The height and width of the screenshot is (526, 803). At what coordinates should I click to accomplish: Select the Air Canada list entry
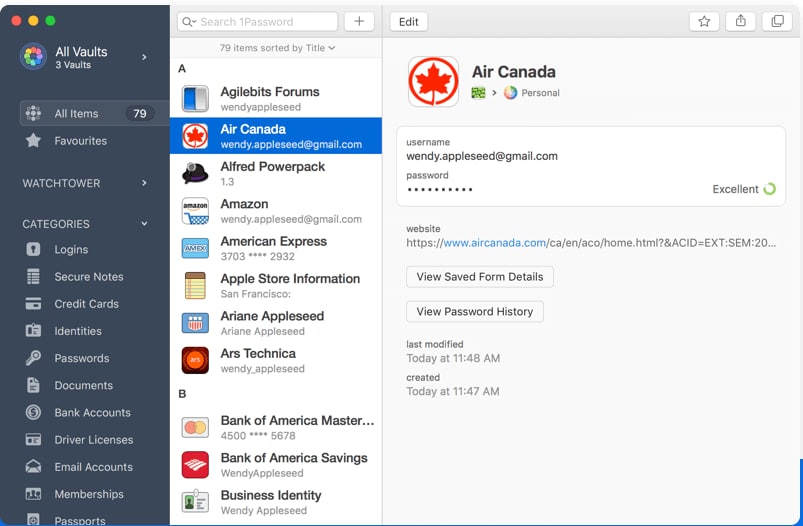276,136
